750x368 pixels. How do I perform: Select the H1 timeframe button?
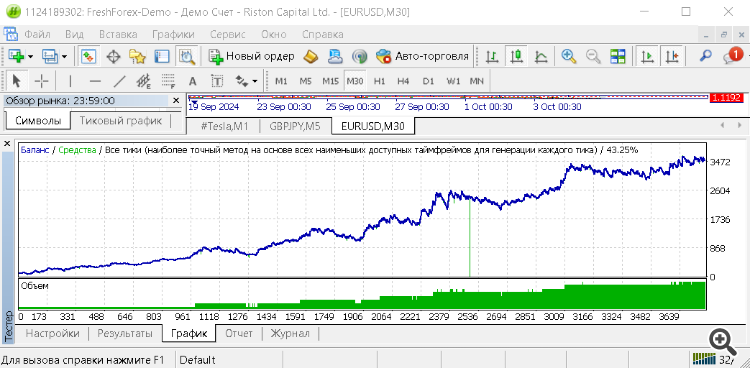[x=379, y=81]
